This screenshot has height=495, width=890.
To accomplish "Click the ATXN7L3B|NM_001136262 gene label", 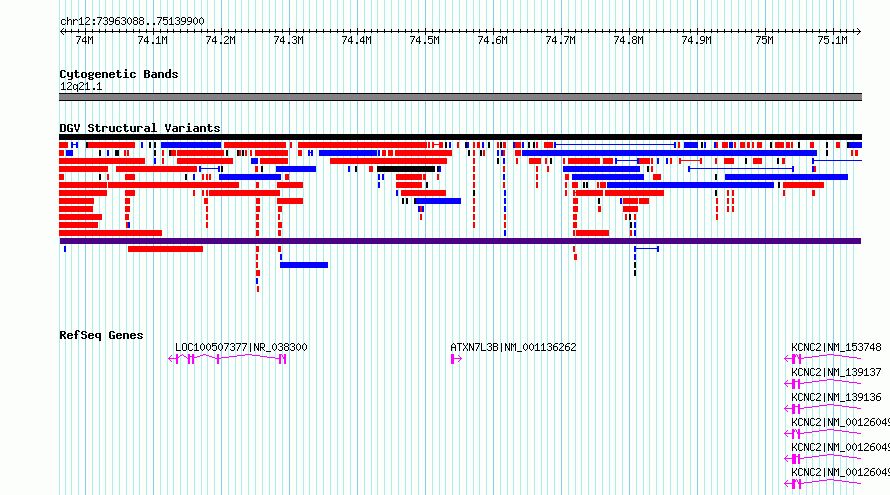I will point(513,347).
